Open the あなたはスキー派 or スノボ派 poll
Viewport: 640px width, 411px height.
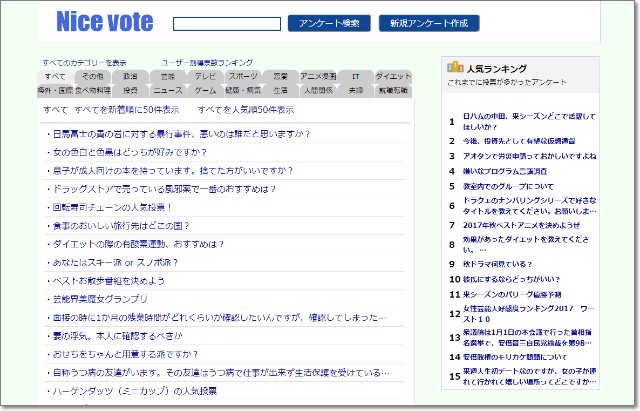(x=115, y=262)
